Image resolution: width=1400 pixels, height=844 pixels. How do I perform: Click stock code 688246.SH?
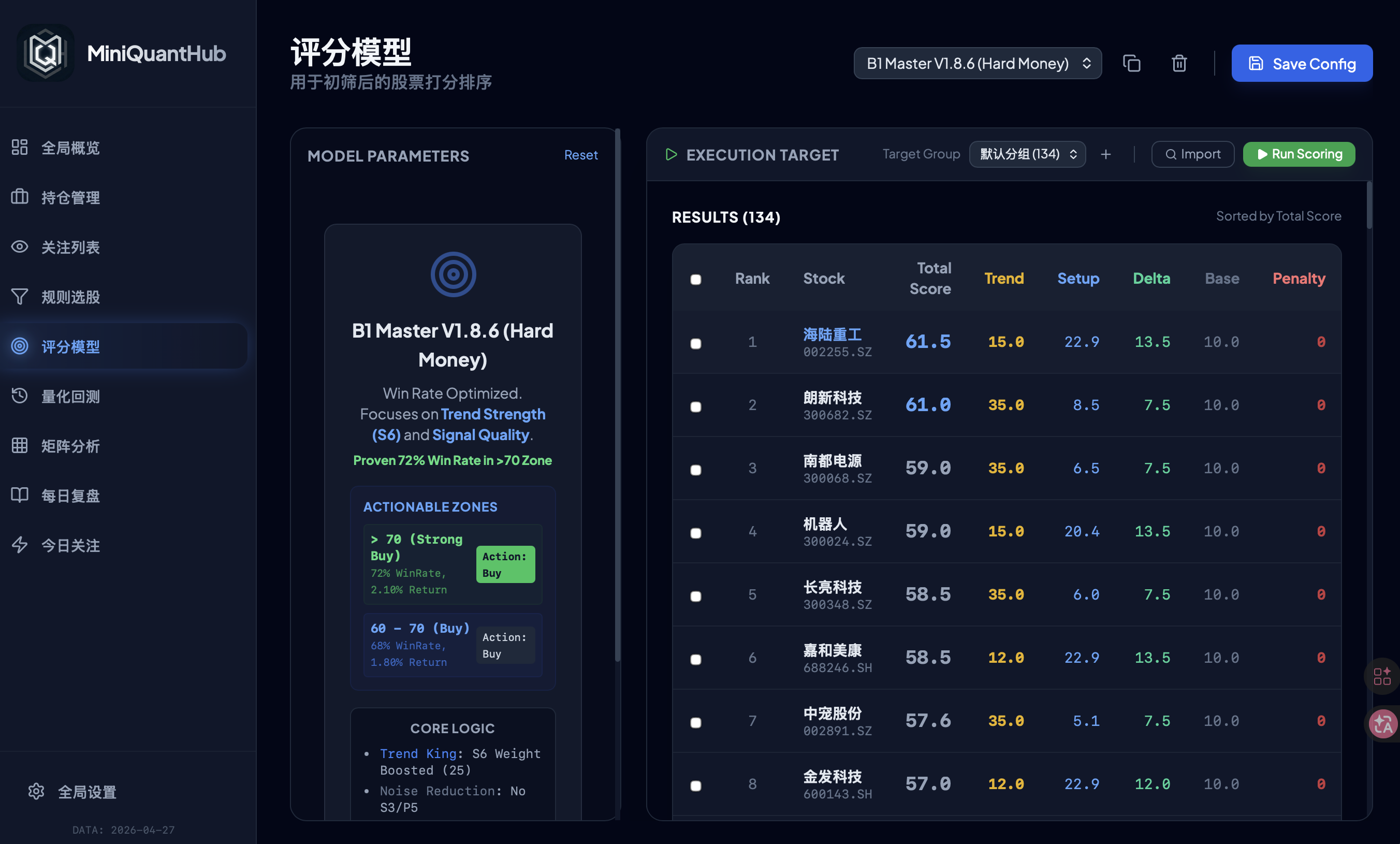tap(838, 668)
